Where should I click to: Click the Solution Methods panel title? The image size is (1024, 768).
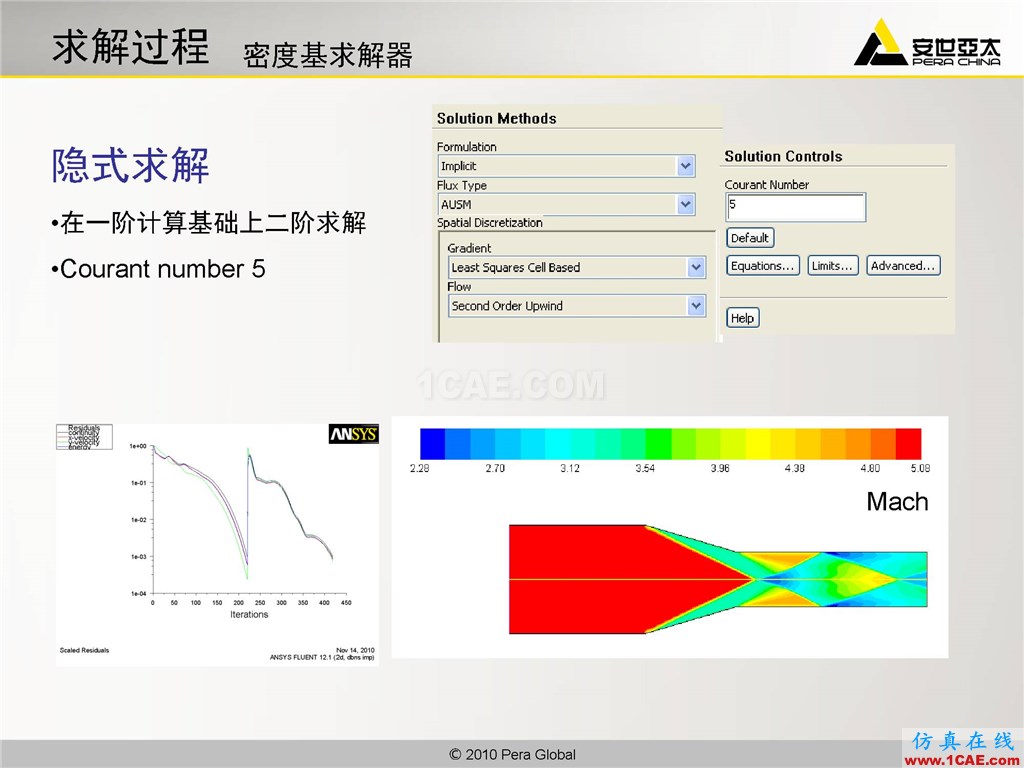pyautogui.click(x=496, y=118)
